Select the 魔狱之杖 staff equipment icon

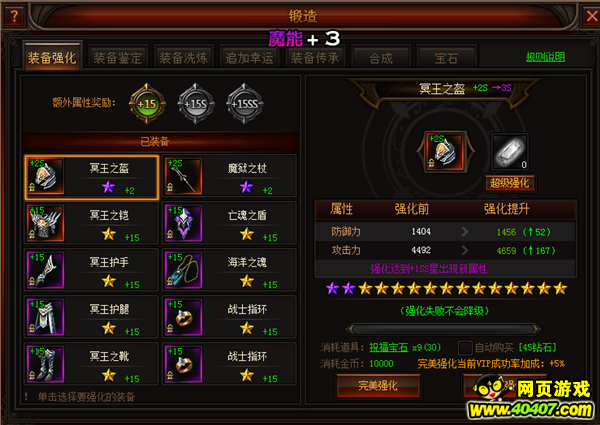(x=184, y=176)
